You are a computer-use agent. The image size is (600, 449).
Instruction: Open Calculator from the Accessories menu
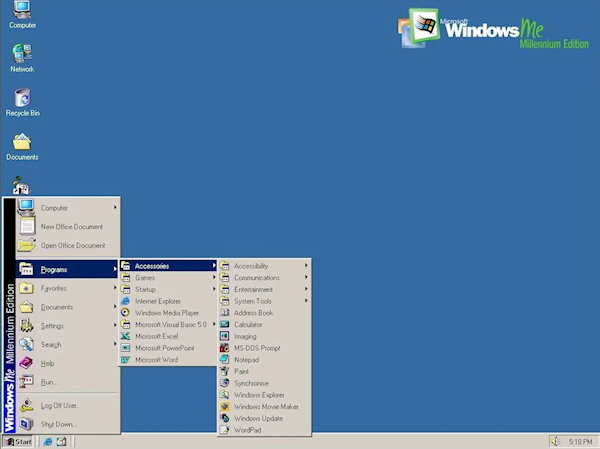(247, 324)
